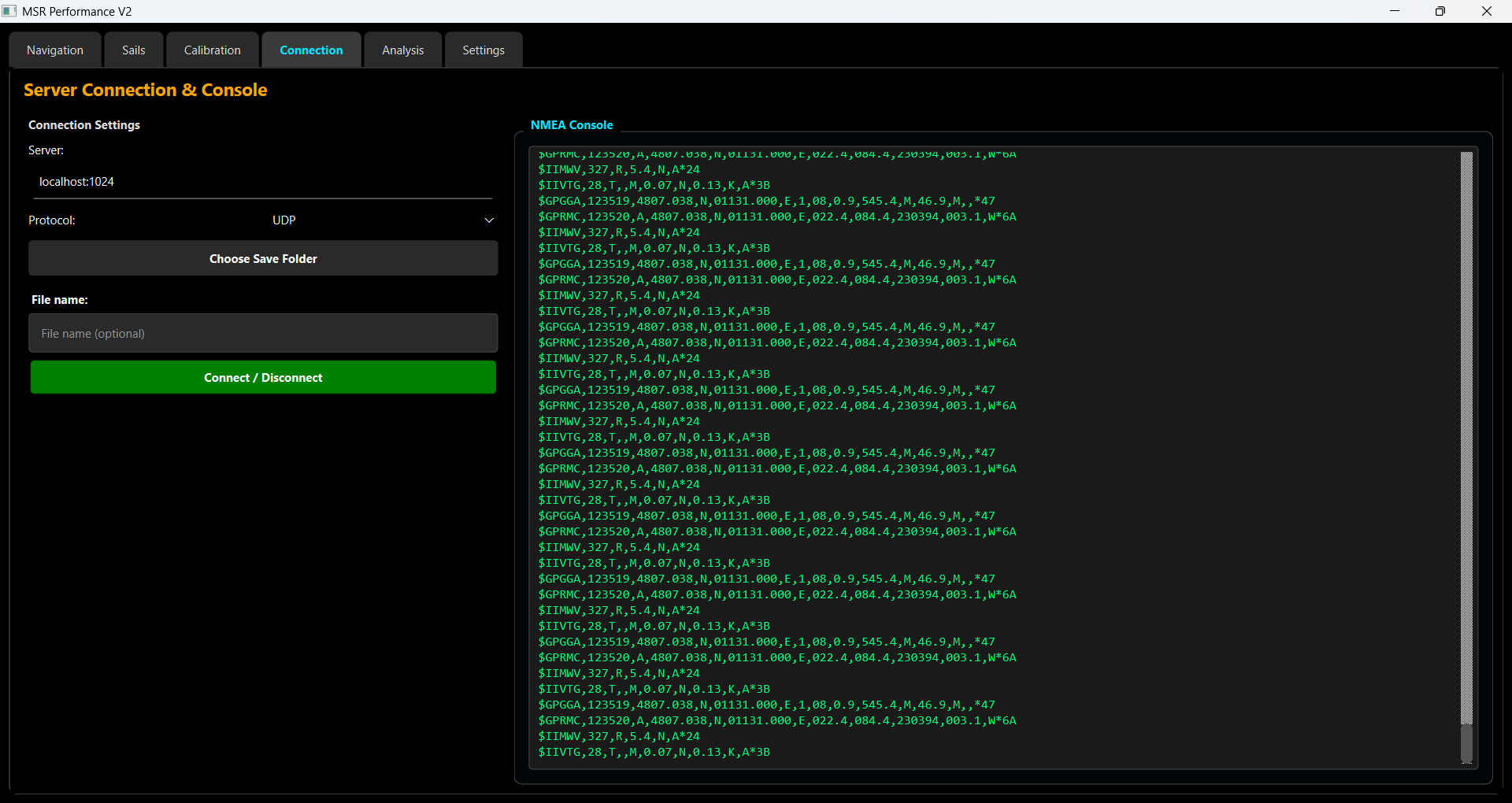Click the NMEA Console panel title
The image size is (1512, 803).
pyautogui.click(x=572, y=125)
